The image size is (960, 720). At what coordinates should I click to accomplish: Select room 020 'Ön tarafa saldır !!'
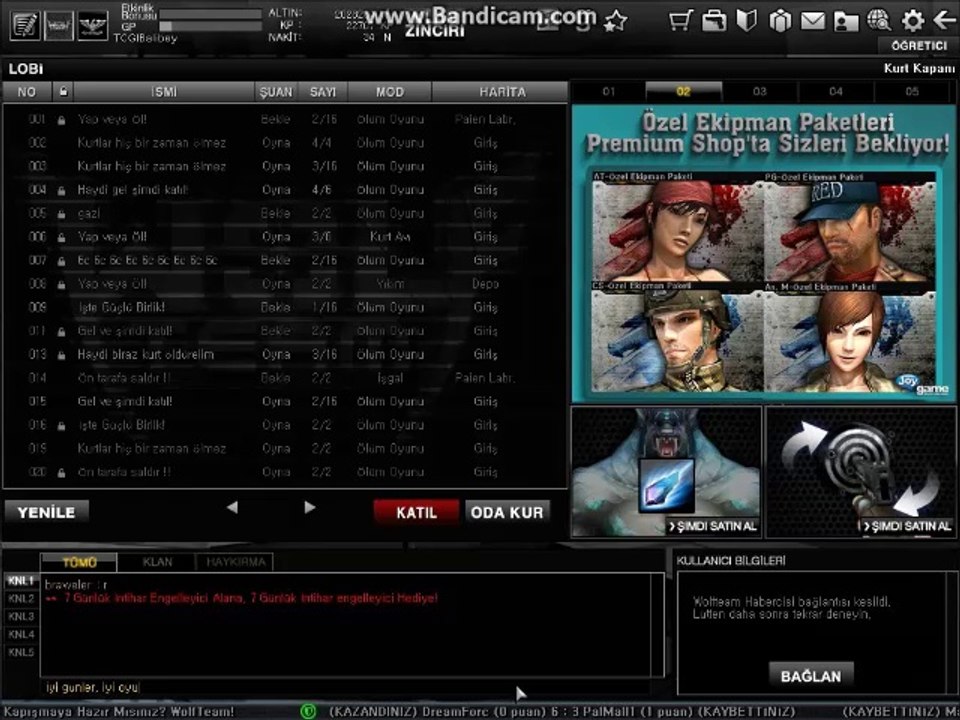click(x=285, y=472)
